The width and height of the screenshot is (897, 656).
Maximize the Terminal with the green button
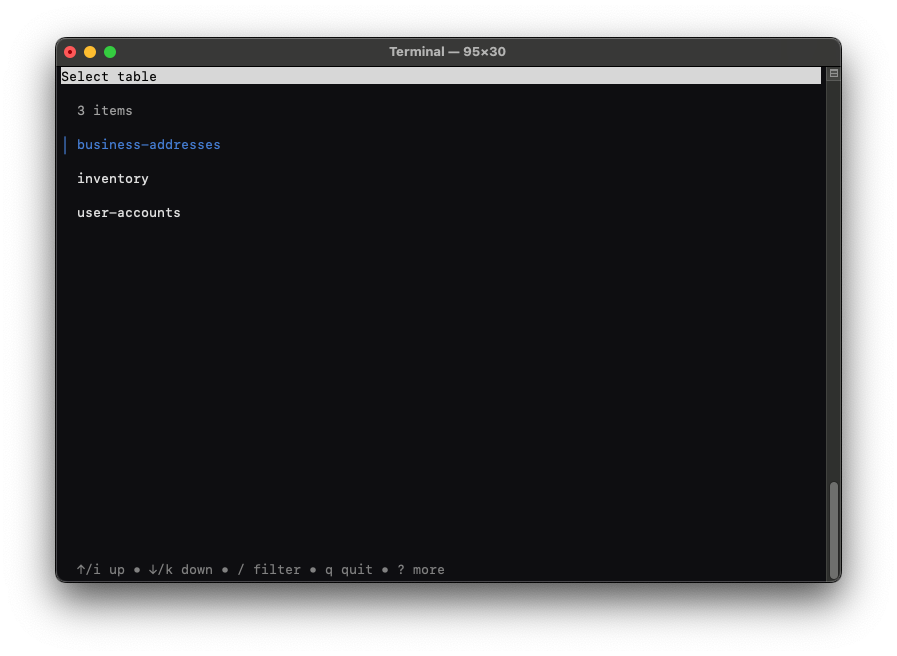[110, 52]
